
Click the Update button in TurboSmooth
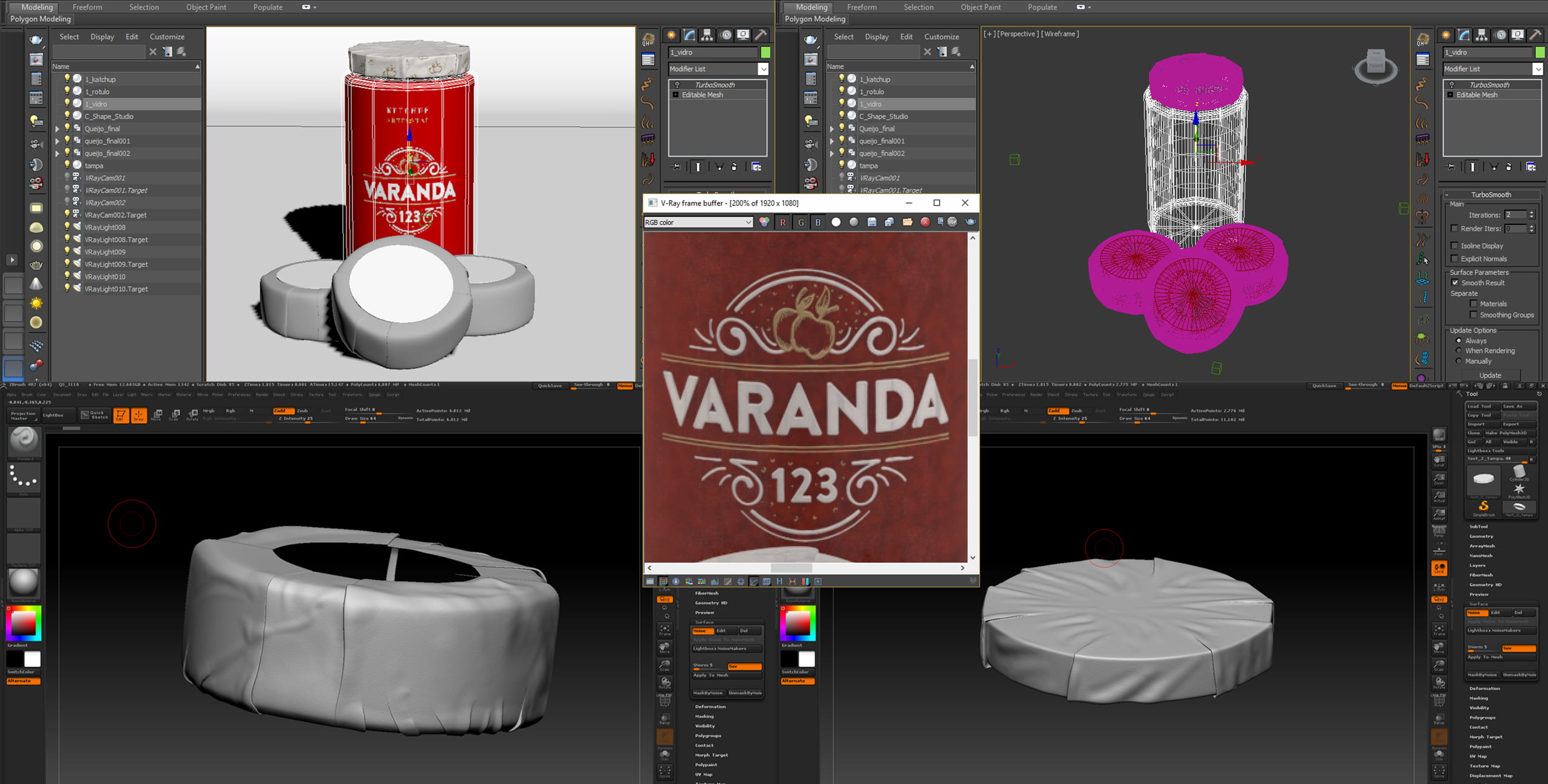(x=1490, y=375)
